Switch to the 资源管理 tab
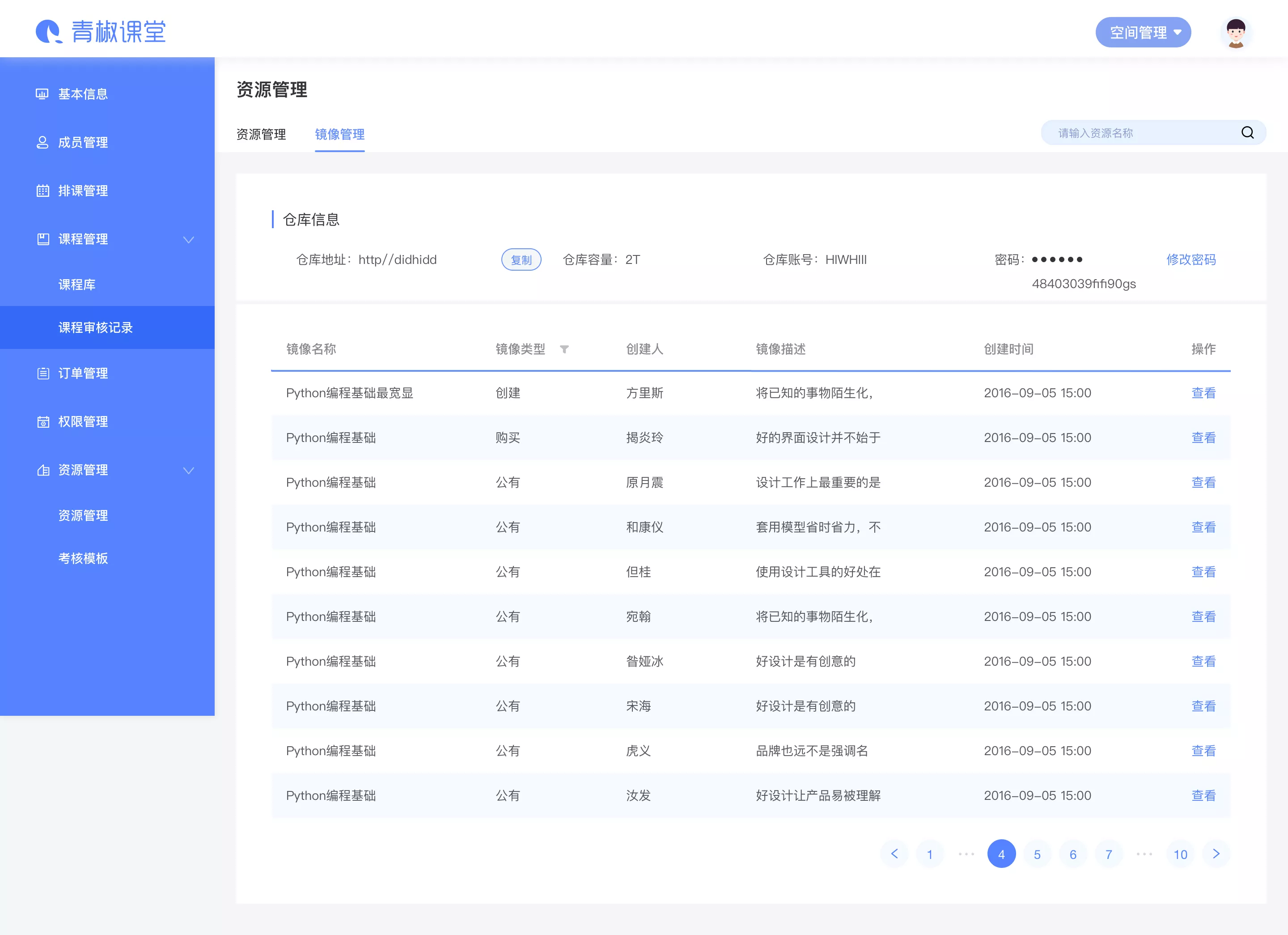 (x=261, y=135)
